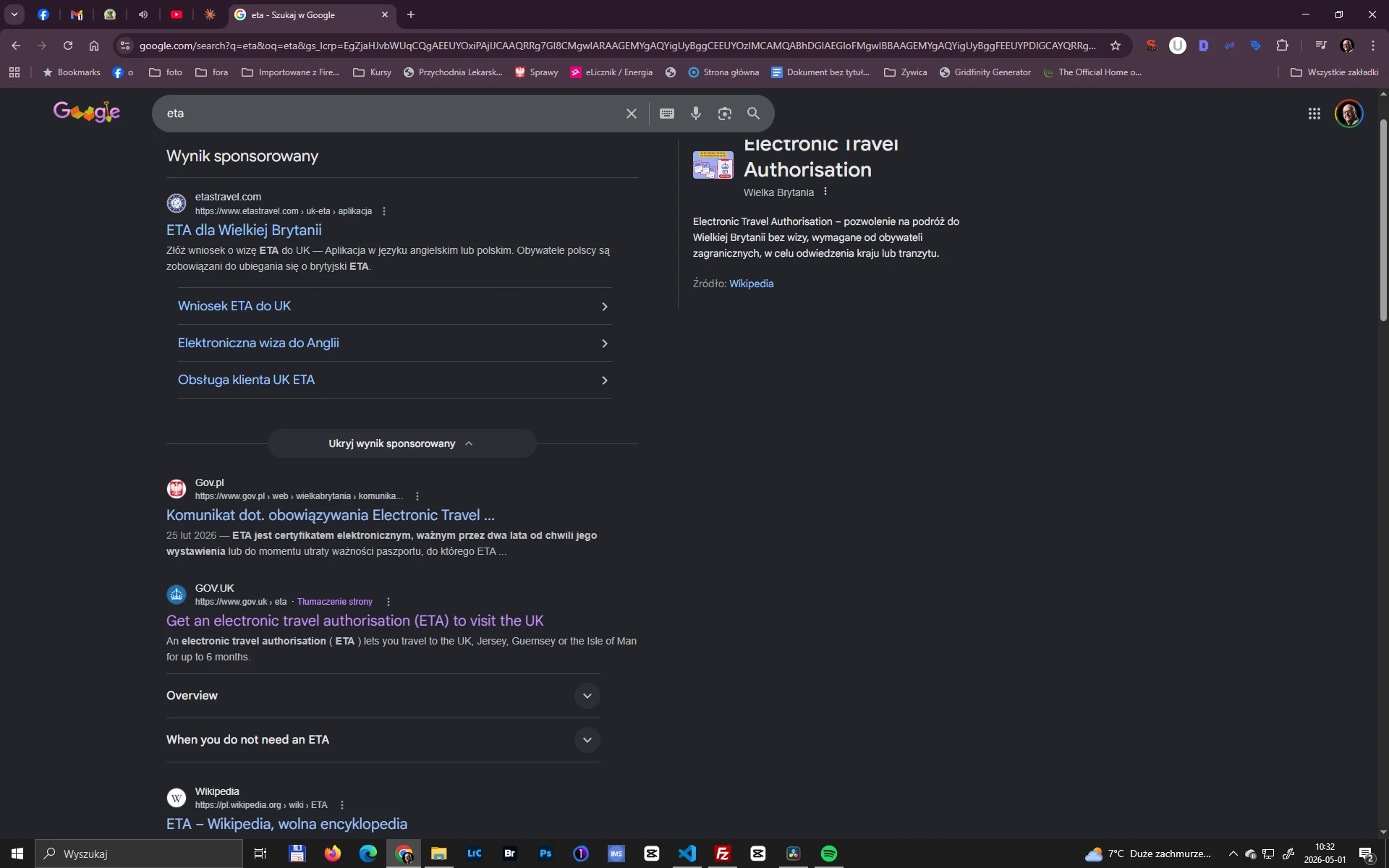Open more options beside Wielka Brytania

pyautogui.click(x=825, y=192)
